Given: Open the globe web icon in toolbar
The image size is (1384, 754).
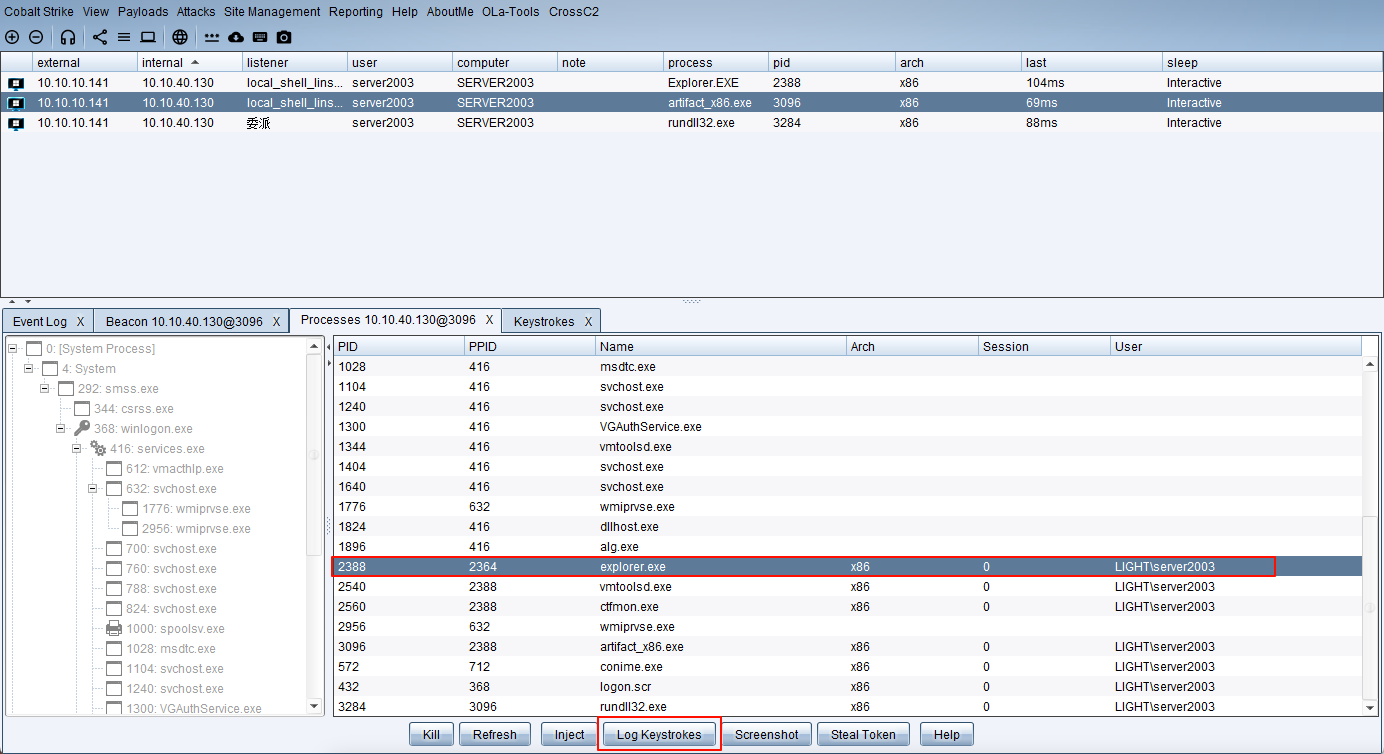Looking at the screenshot, I should click(180, 37).
